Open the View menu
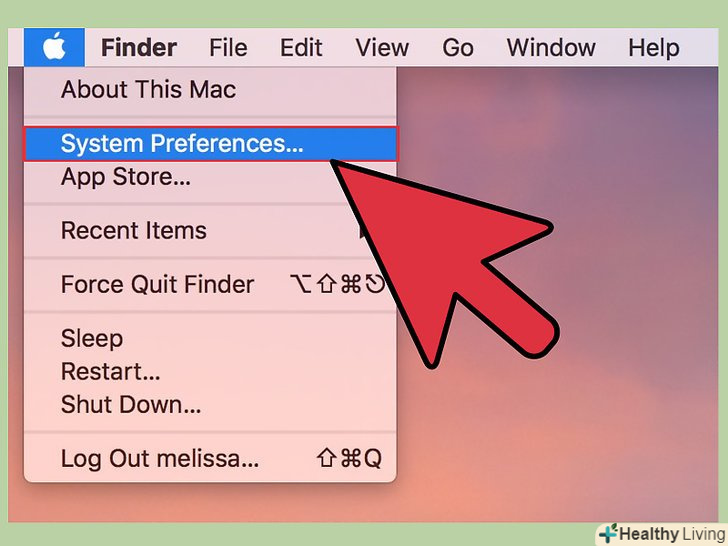The image size is (728, 546). pos(382,48)
